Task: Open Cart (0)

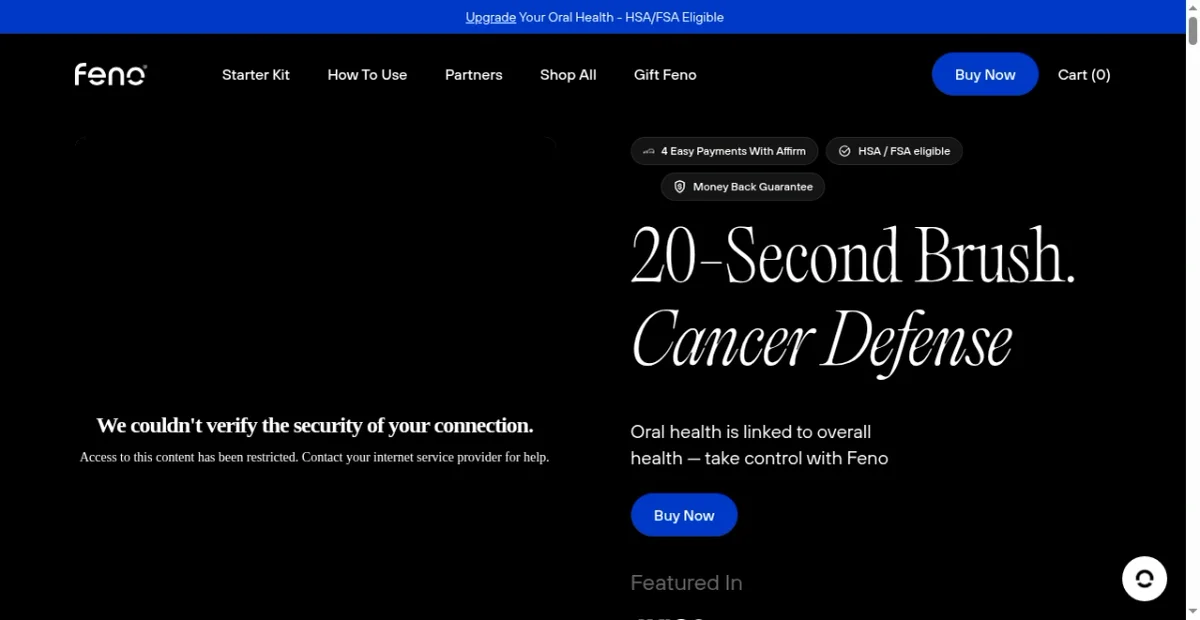Action: [1084, 75]
